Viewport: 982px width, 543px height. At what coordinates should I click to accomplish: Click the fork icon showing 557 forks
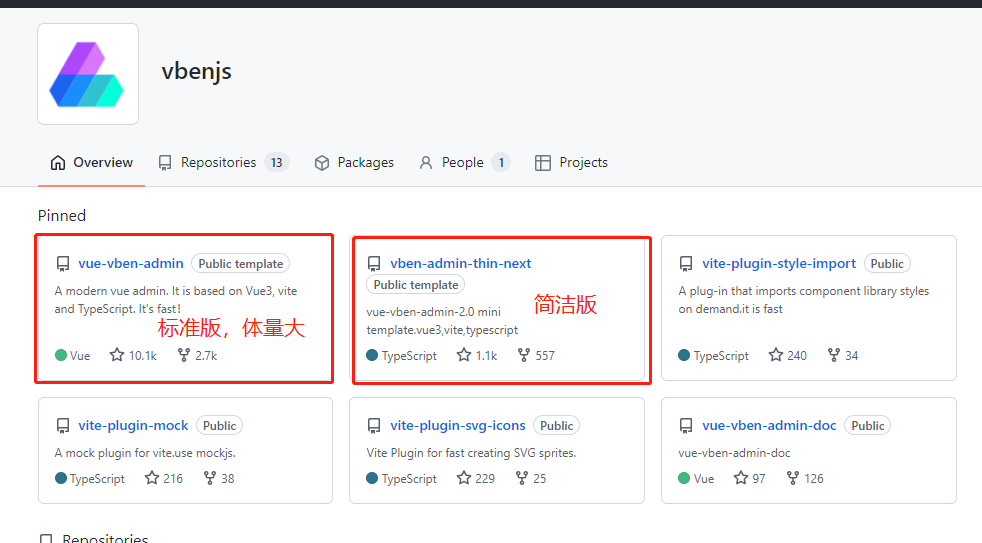[x=524, y=355]
